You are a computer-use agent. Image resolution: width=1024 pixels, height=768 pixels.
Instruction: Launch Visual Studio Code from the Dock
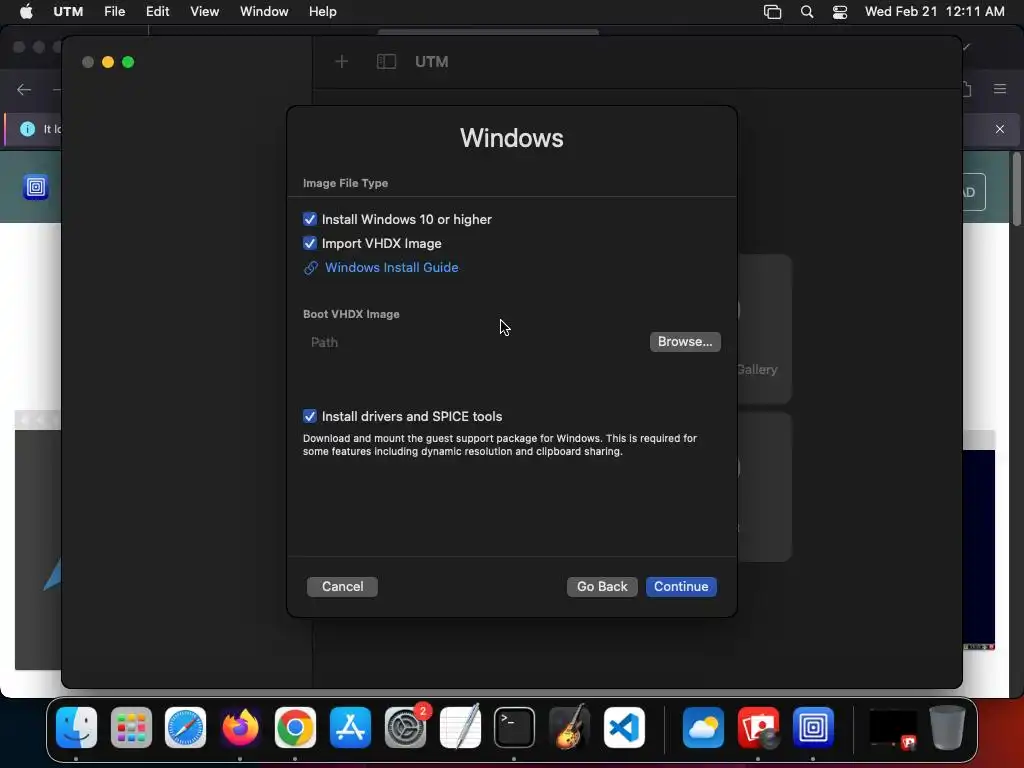(x=624, y=727)
